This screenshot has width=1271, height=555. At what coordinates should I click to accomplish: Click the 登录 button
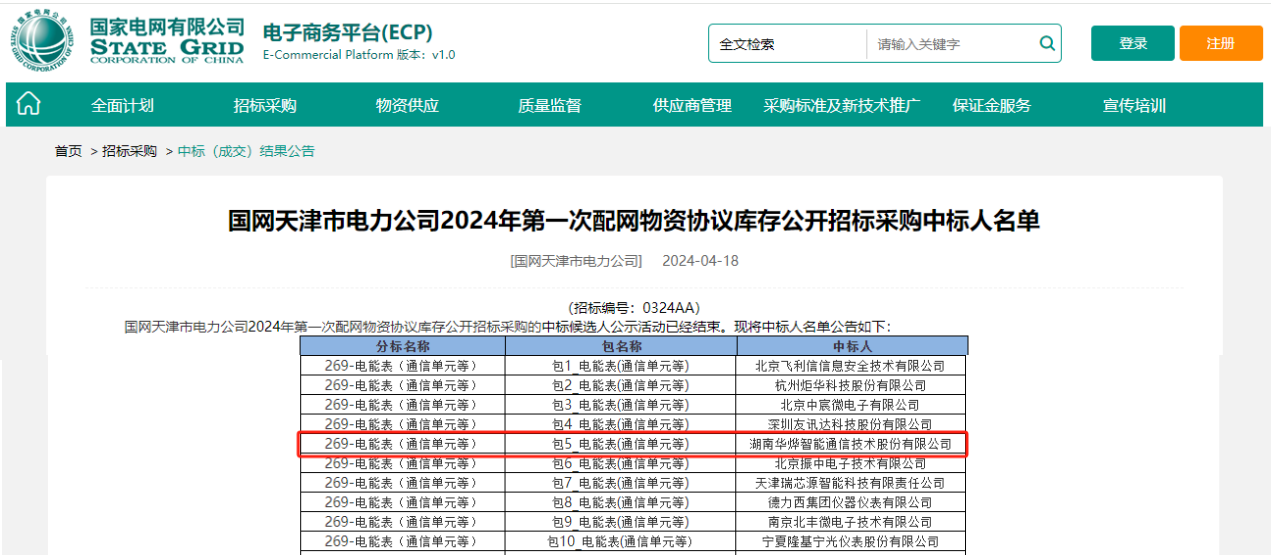point(1133,43)
